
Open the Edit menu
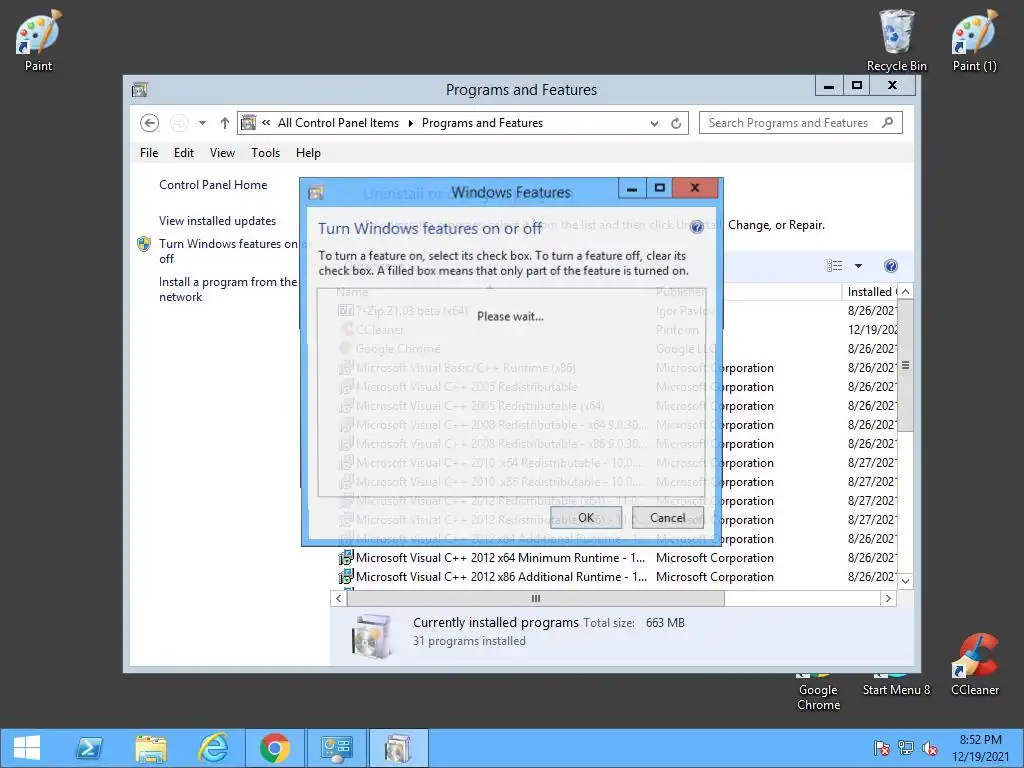tap(184, 153)
